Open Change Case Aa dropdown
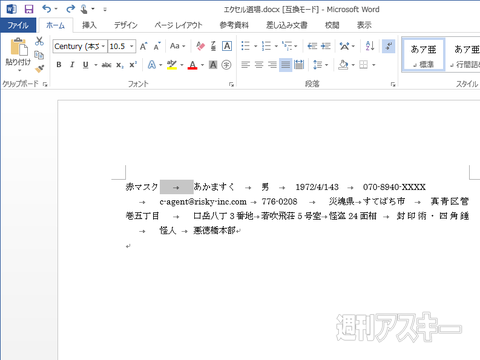 click(177, 46)
